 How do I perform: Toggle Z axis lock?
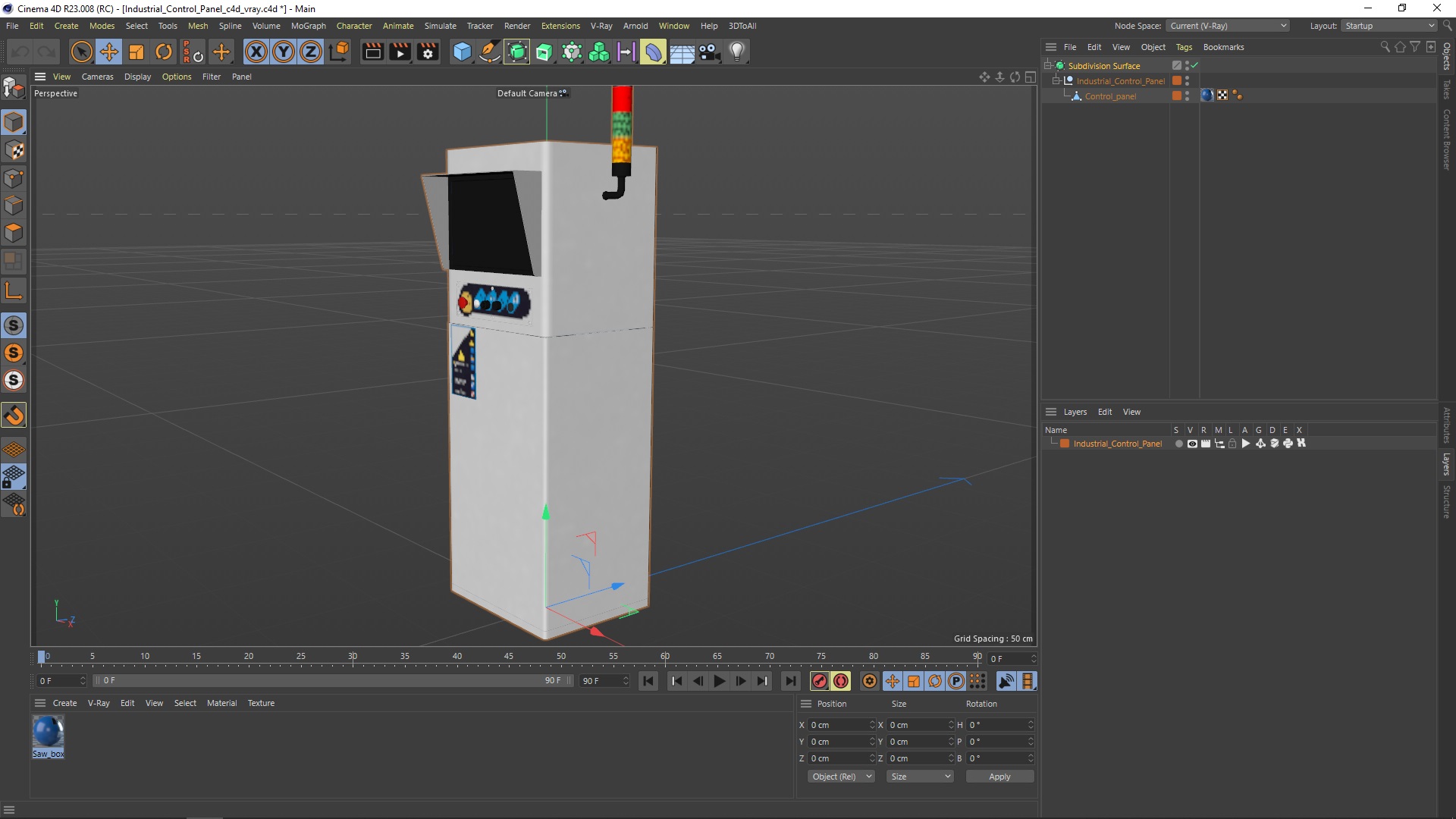tap(311, 52)
